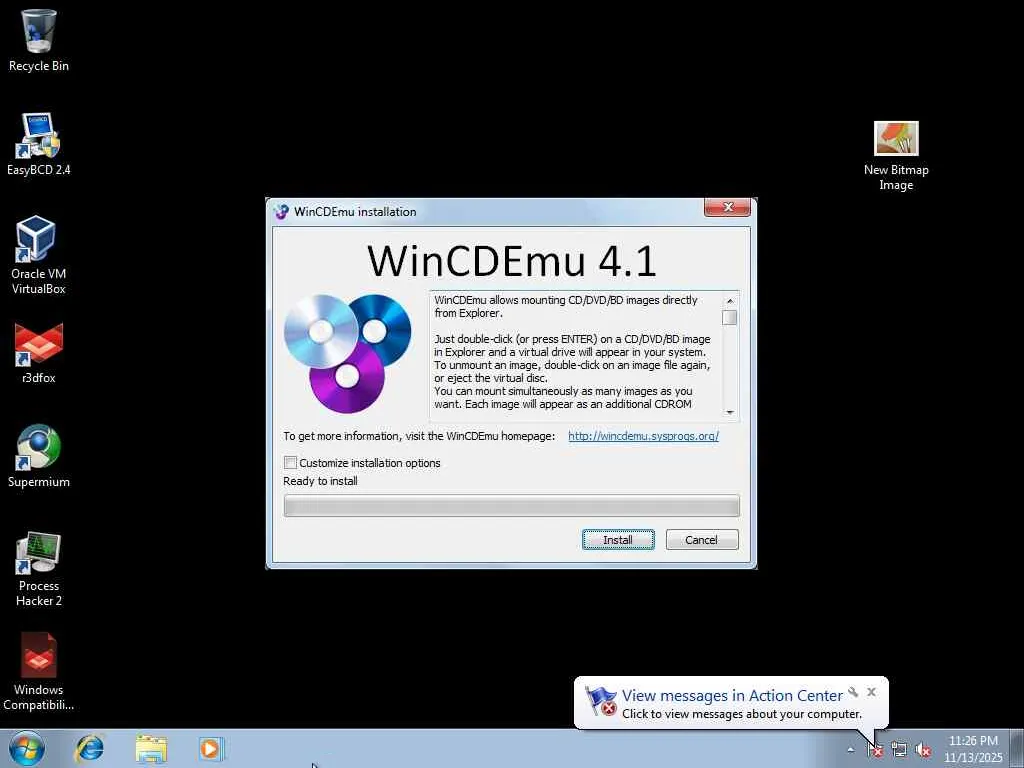Launch Internet Explorer from the taskbar
Image resolution: width=1024 pixels, height=768 pixels.
[x=89, y=748]
